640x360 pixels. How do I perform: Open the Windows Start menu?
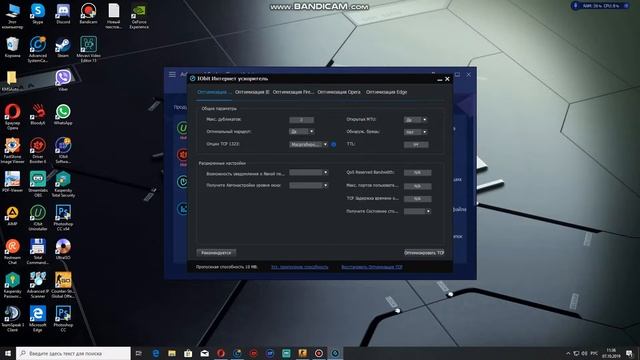coord(8,353)
